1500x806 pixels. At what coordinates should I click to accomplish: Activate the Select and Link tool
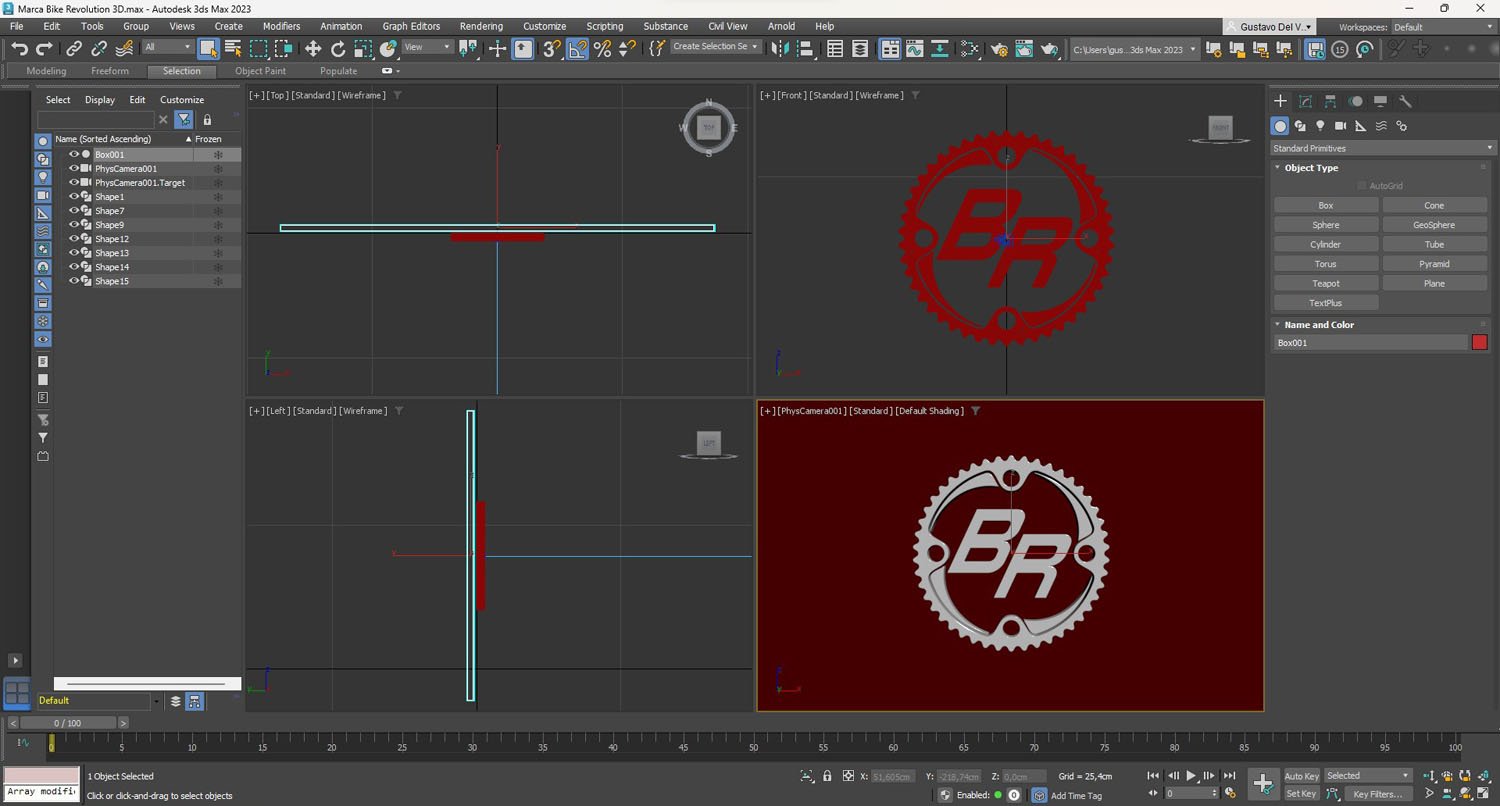74,48
